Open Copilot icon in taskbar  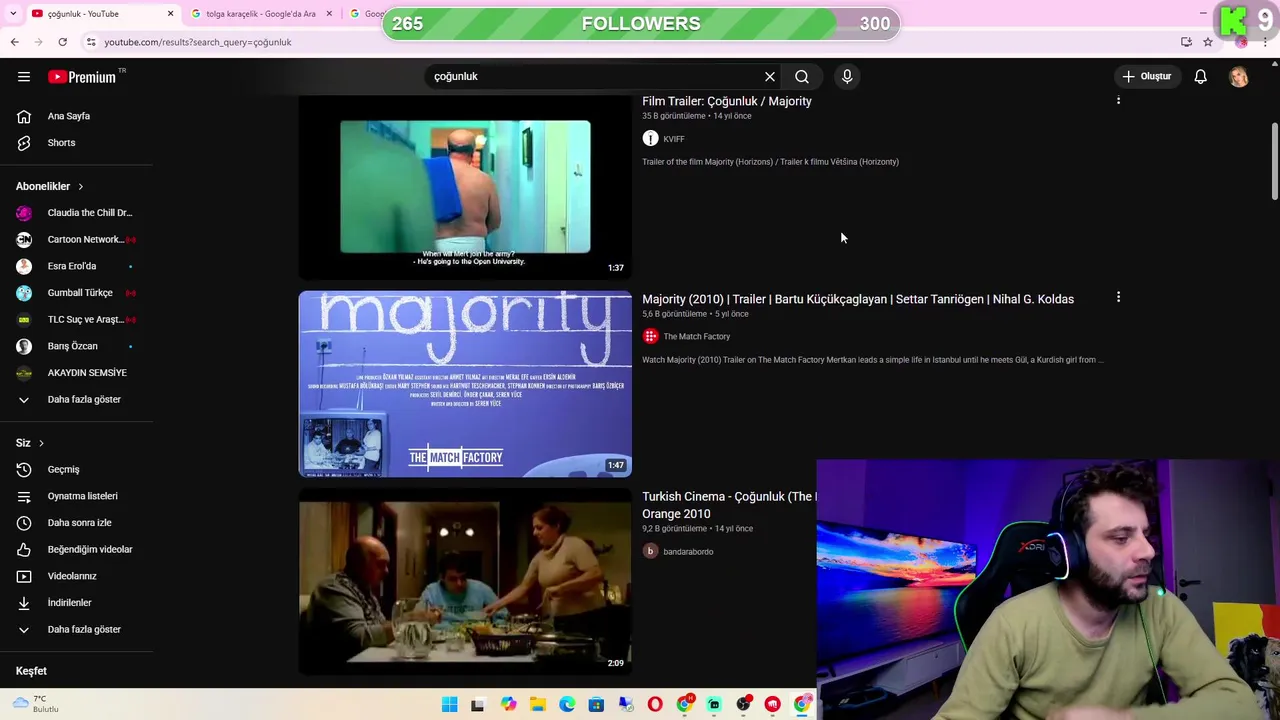pos(508,705)
